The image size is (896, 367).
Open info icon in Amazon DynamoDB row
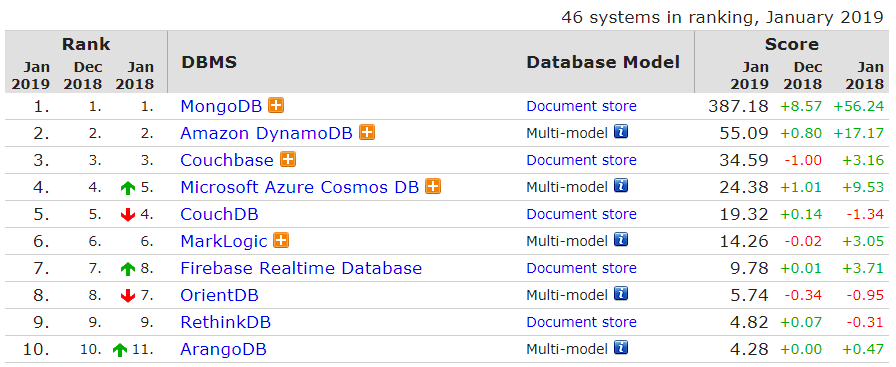pyautogui.click(x=621, y=132)
